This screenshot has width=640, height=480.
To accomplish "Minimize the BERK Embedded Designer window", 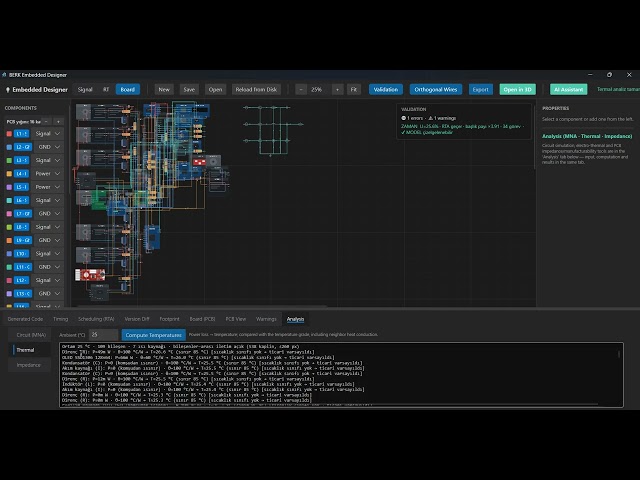I will pyautogui.click(x=590, y=75).
